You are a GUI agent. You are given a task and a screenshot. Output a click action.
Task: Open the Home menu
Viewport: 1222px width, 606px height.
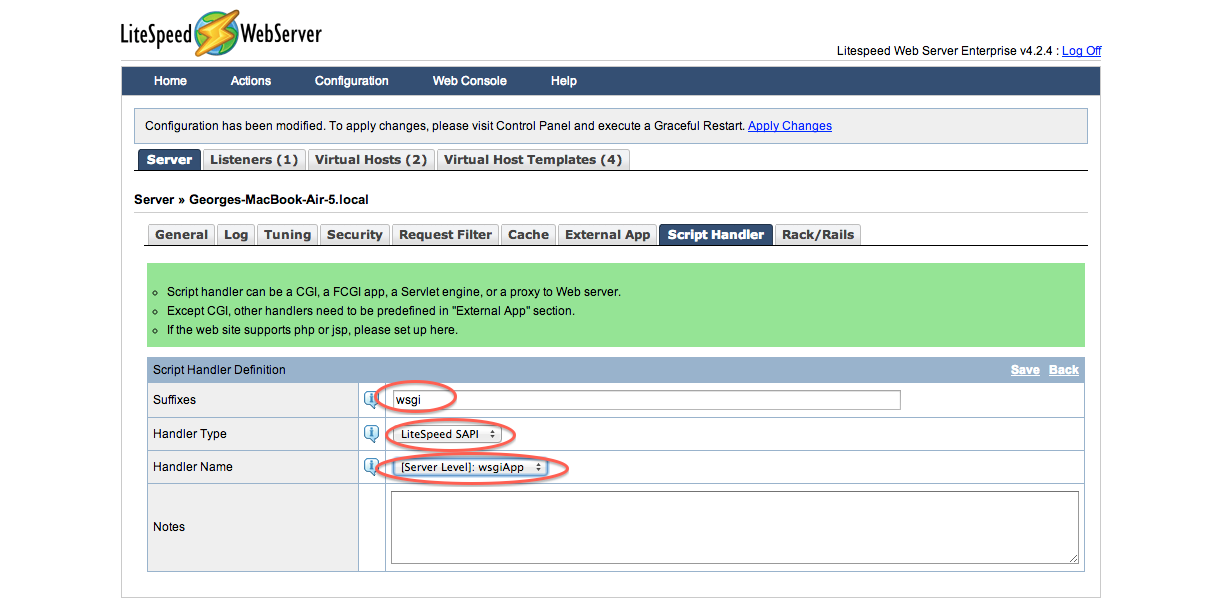coord(170,81)
